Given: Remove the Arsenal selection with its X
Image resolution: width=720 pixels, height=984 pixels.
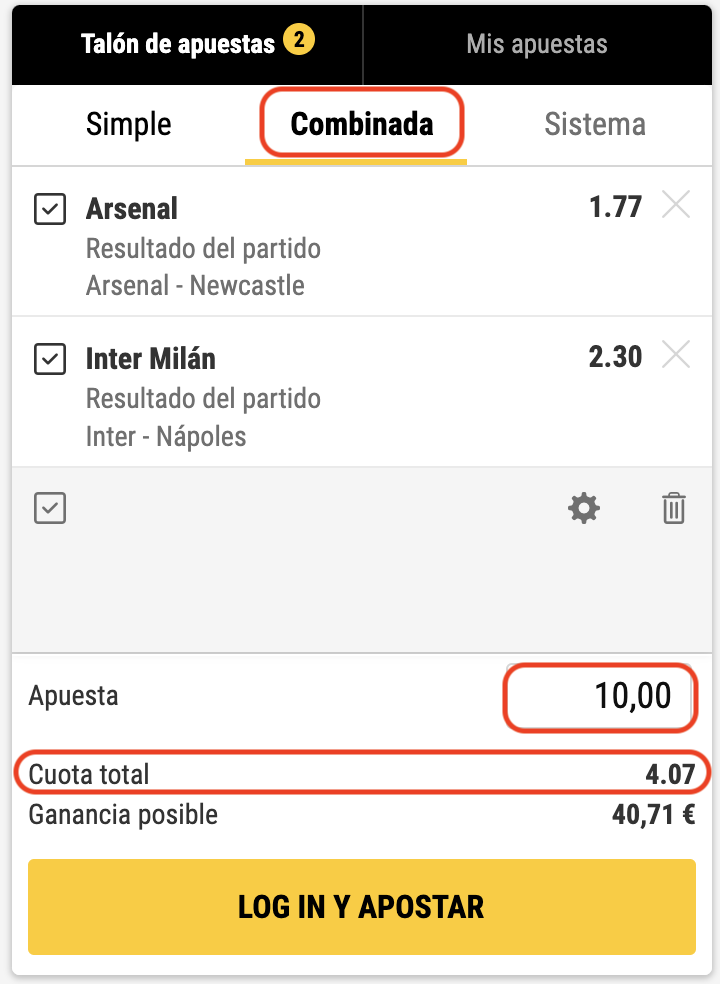Looking at the screenshot, I should coord(677,206).
